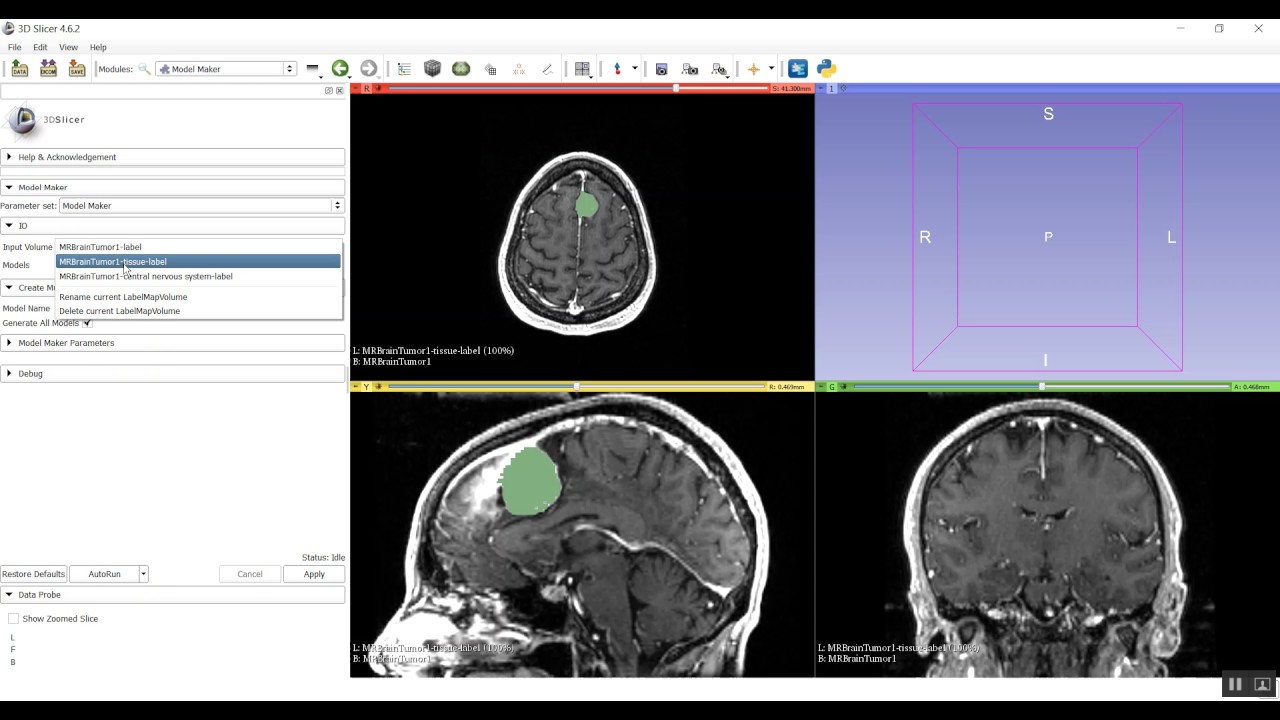Viewport: 1280px width, 720px height.
Task: Choose Delete current LabelMapVolume
Action: (x=198, y=311)
